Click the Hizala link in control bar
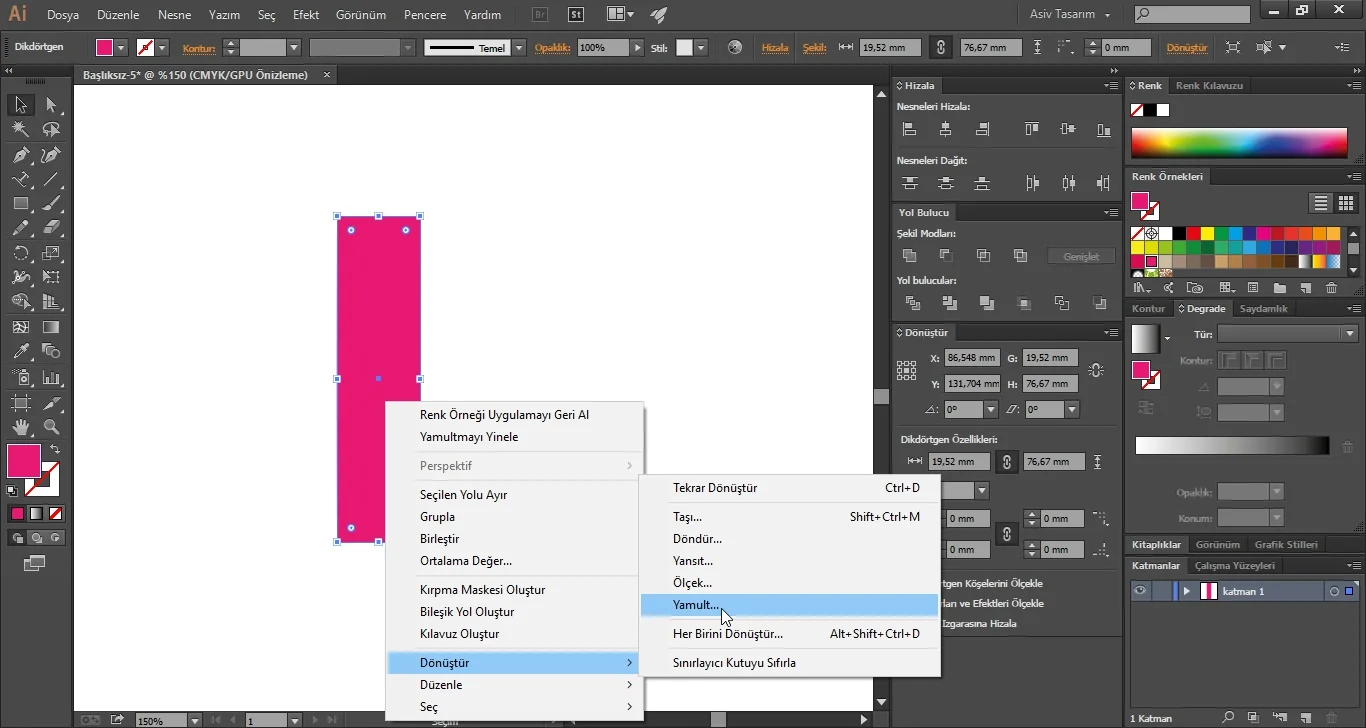This screenshot has height=728, width=1366. point(775,48)
